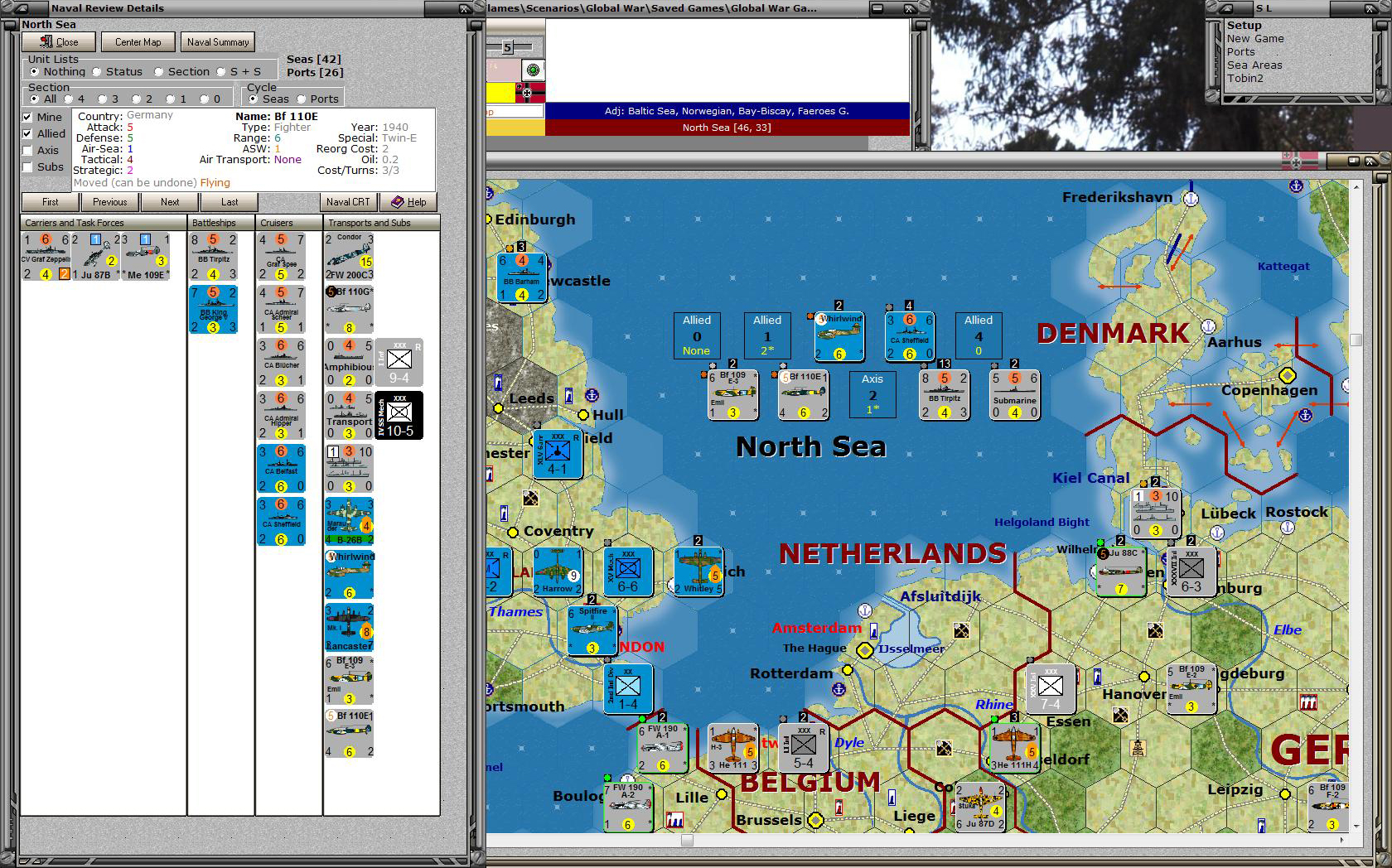Click the Center Map button
The image size is (1392, 868).
[138, 42]
